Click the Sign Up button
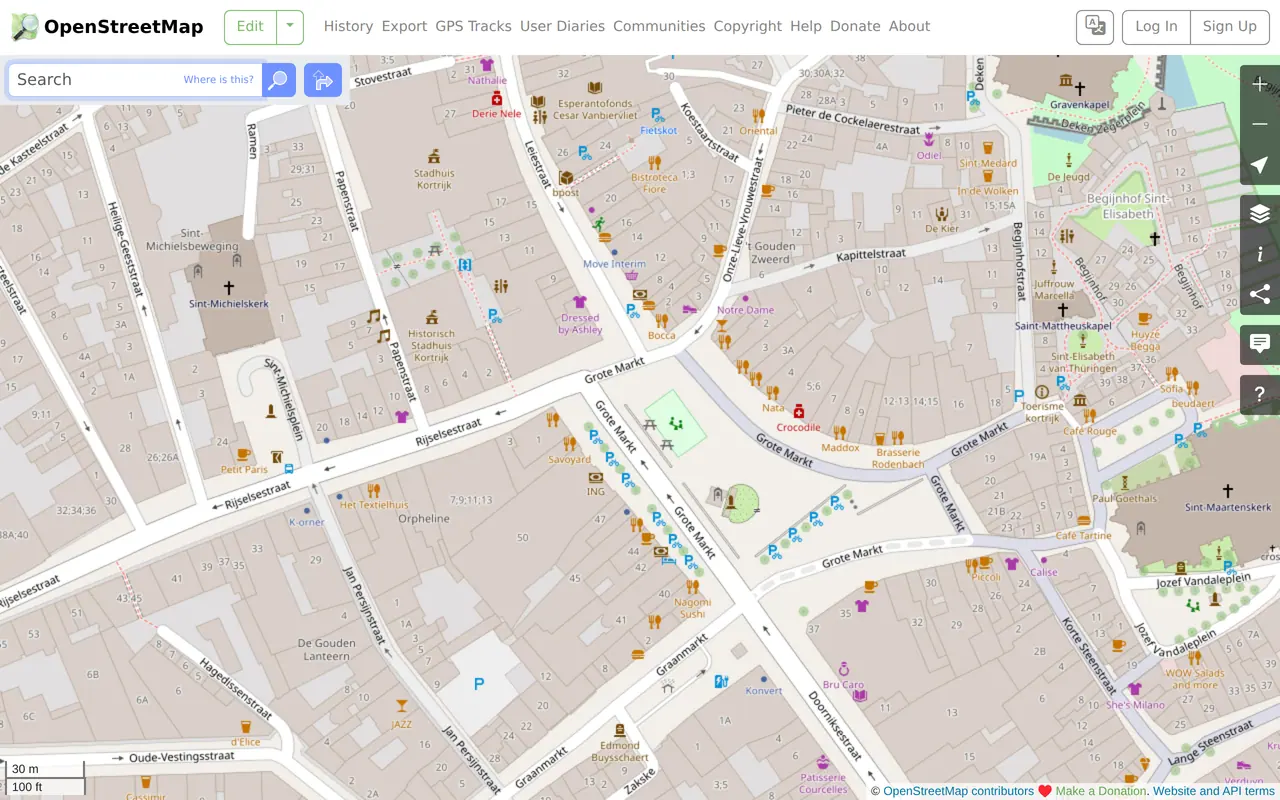The height and width of the screenshot is (800, 1280). click(x=1230, y=27)
